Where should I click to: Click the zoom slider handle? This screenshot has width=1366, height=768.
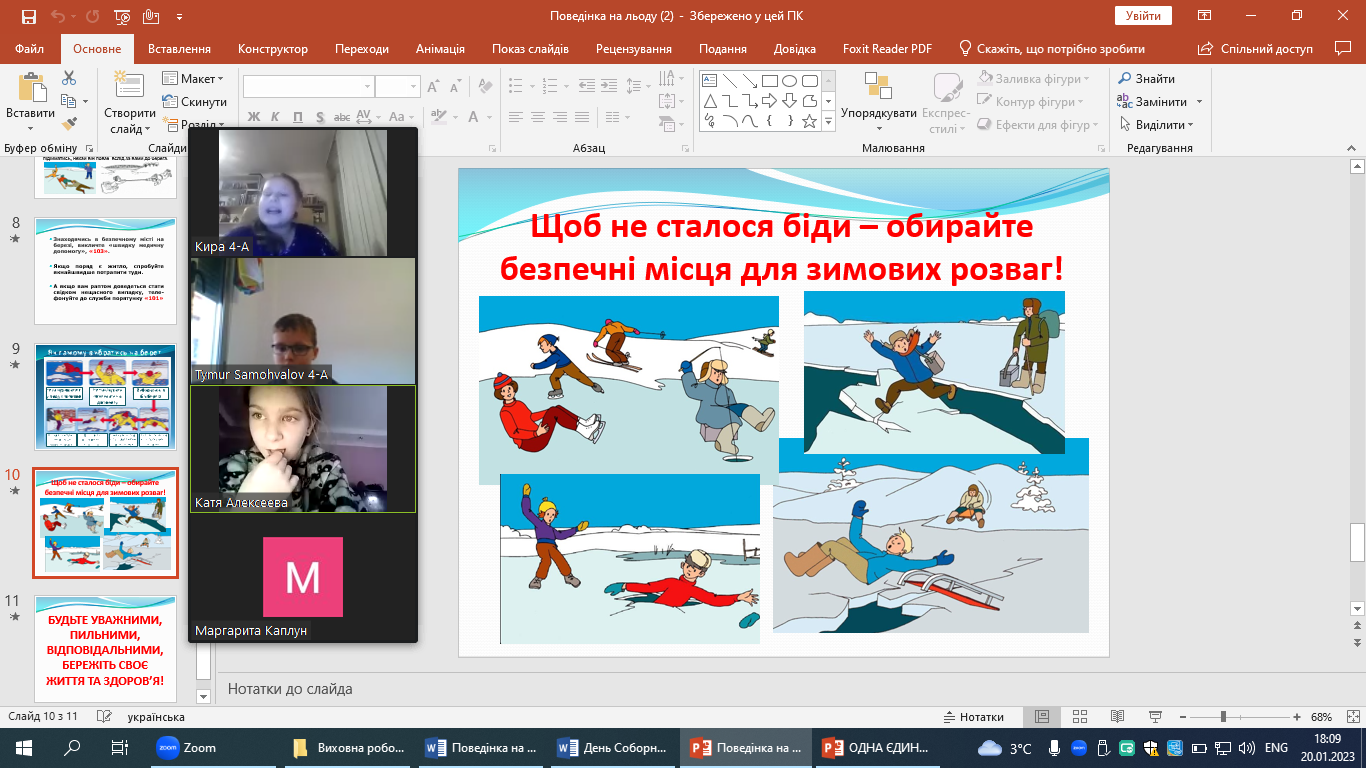point(1223,717)
